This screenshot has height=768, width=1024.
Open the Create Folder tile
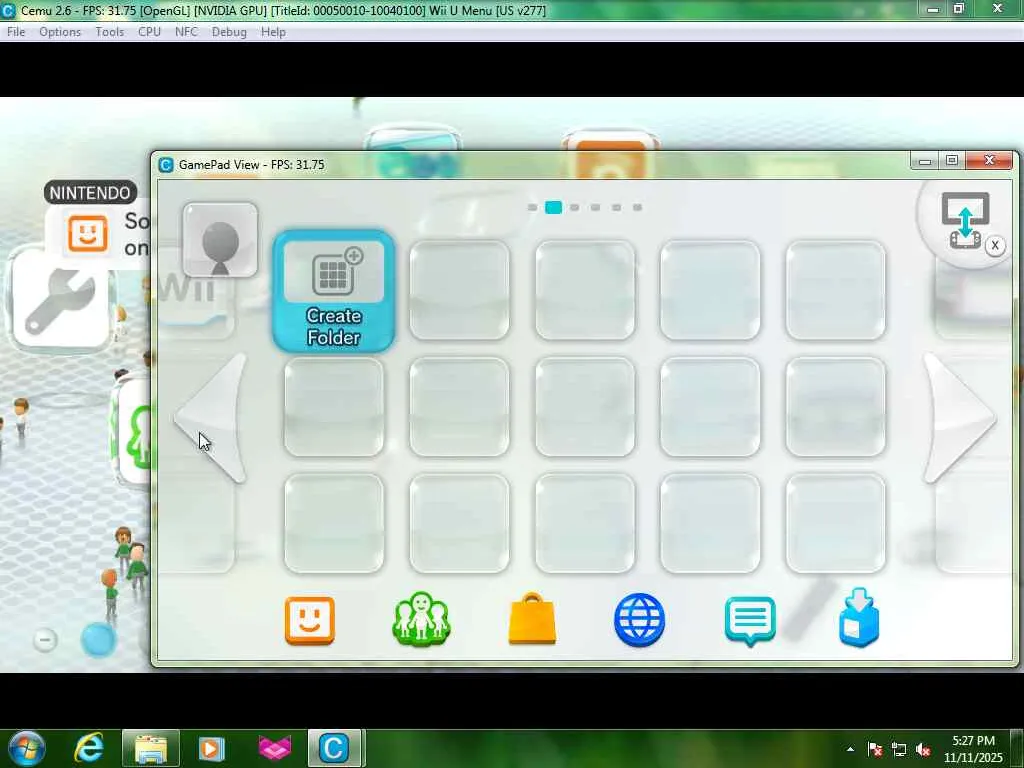click(x=334, y=291)
